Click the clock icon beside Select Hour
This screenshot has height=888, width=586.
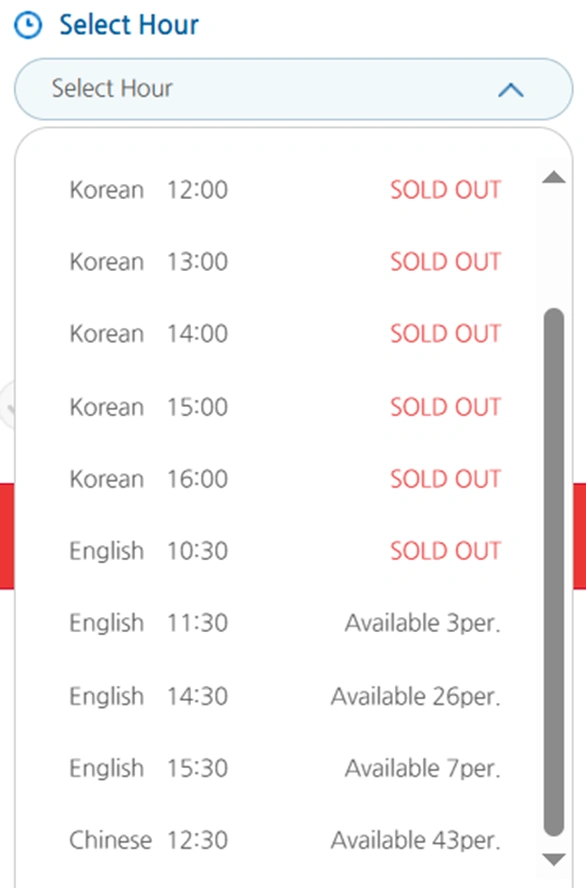pos(28,25)
